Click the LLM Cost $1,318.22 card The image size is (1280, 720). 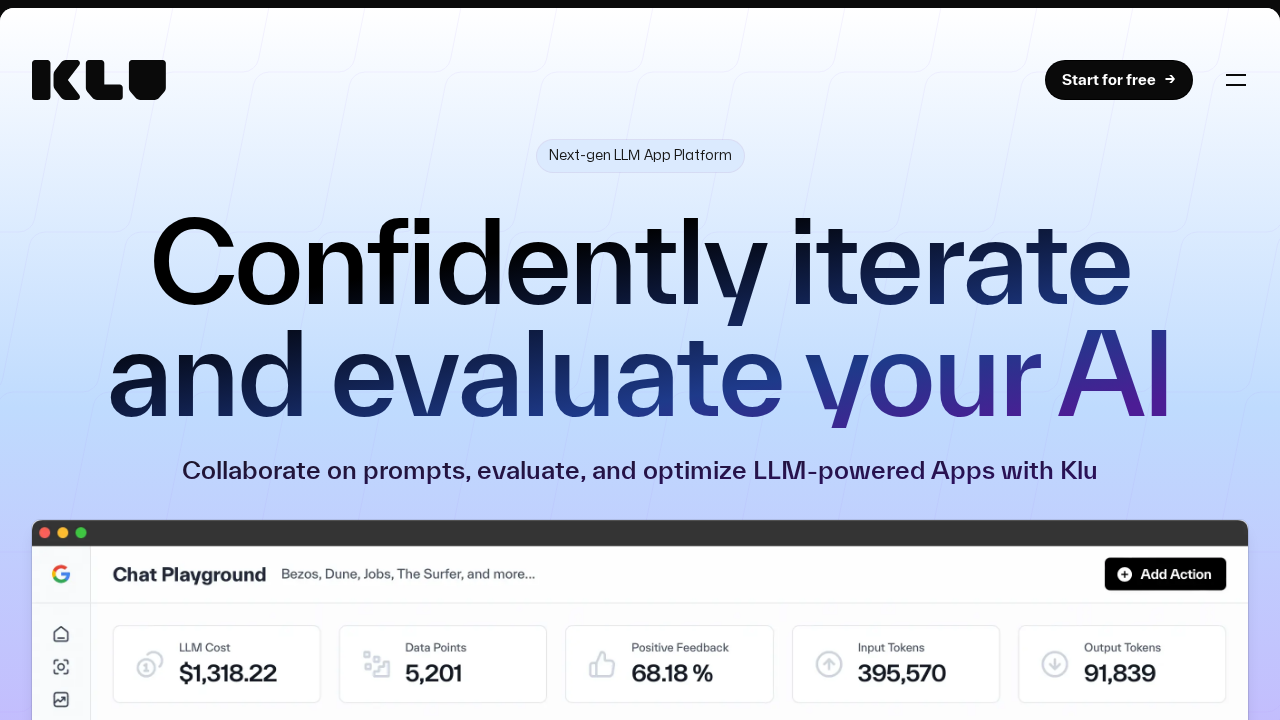tap(217, 664)
